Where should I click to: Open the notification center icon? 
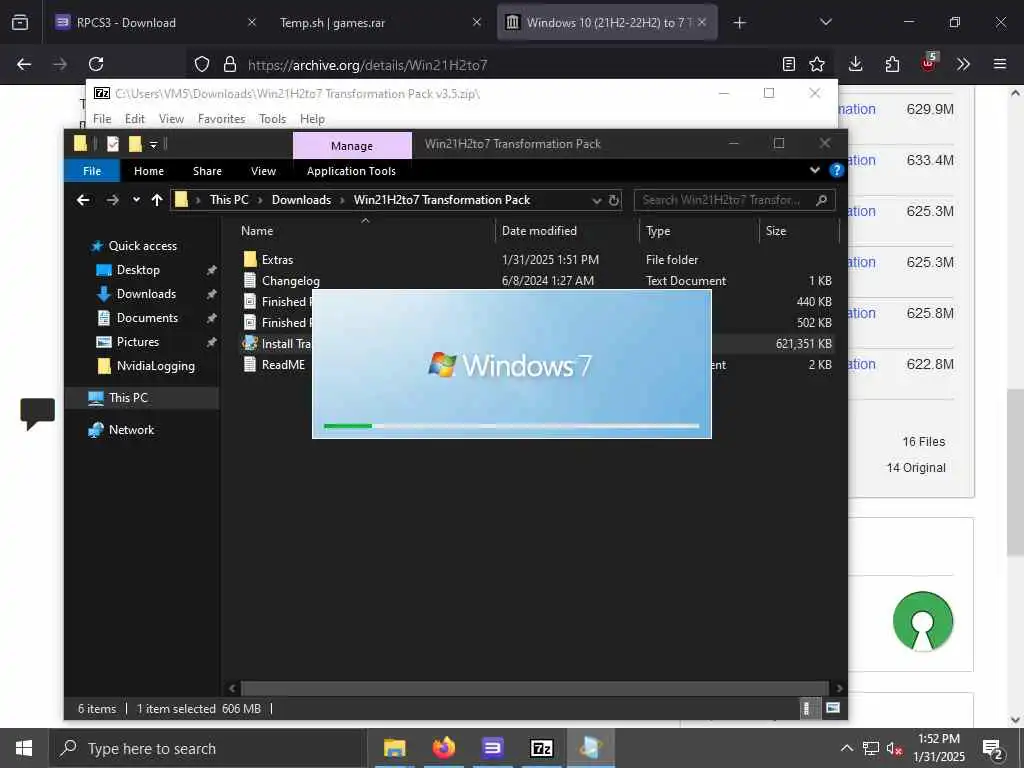click(993, 749)
